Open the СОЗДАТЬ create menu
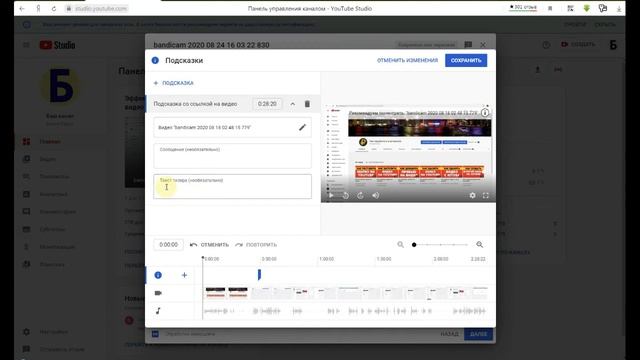 (x=578, y=44)
